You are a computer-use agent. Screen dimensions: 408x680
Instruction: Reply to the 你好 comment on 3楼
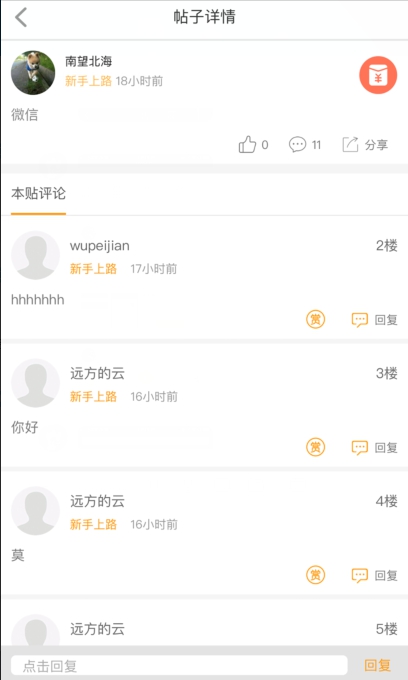[x=374, y=448]
